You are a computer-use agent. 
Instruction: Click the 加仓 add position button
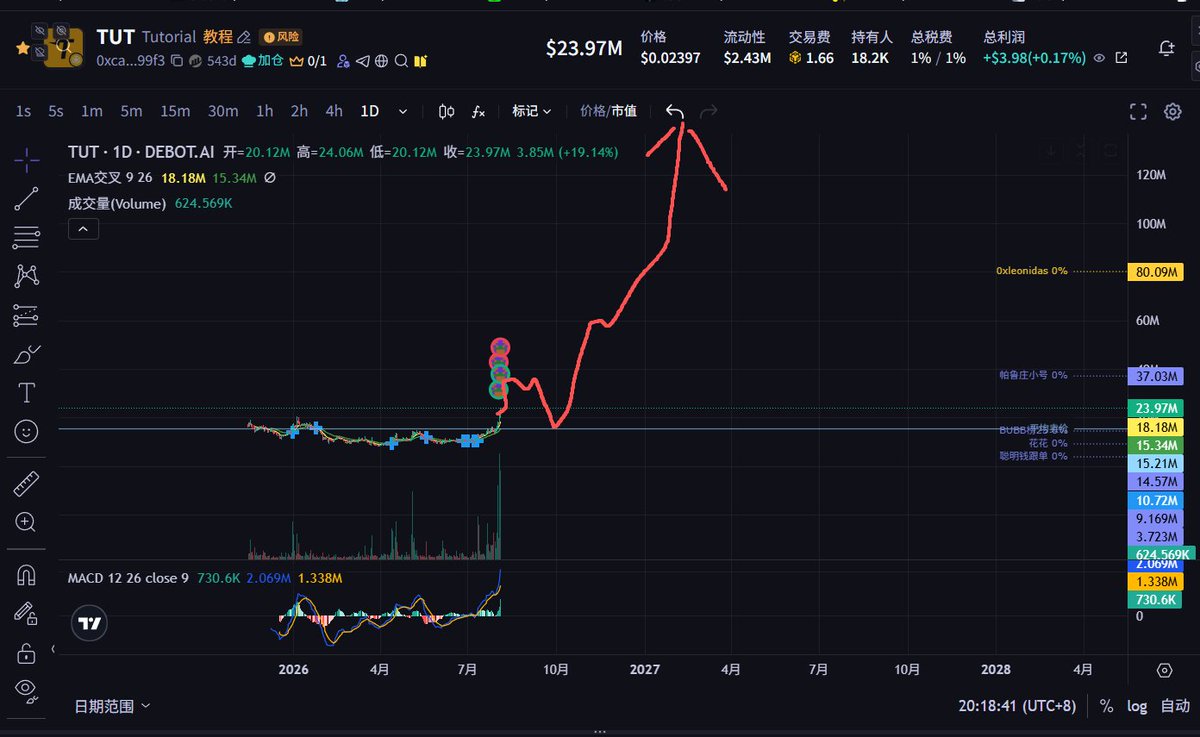(262, 61)
